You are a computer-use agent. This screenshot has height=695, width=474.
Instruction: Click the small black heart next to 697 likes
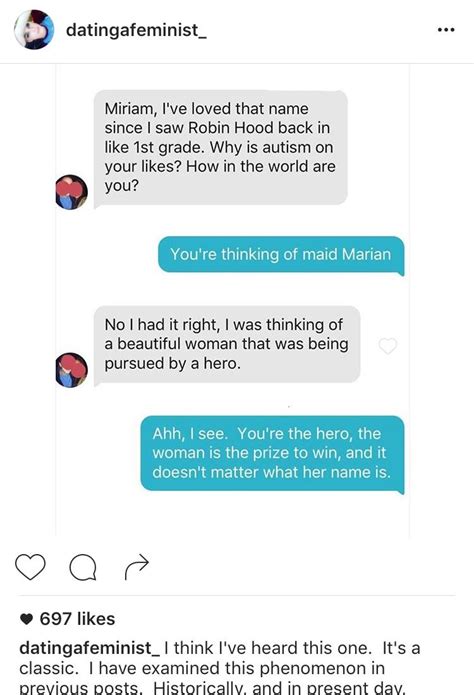click(27, 619)
